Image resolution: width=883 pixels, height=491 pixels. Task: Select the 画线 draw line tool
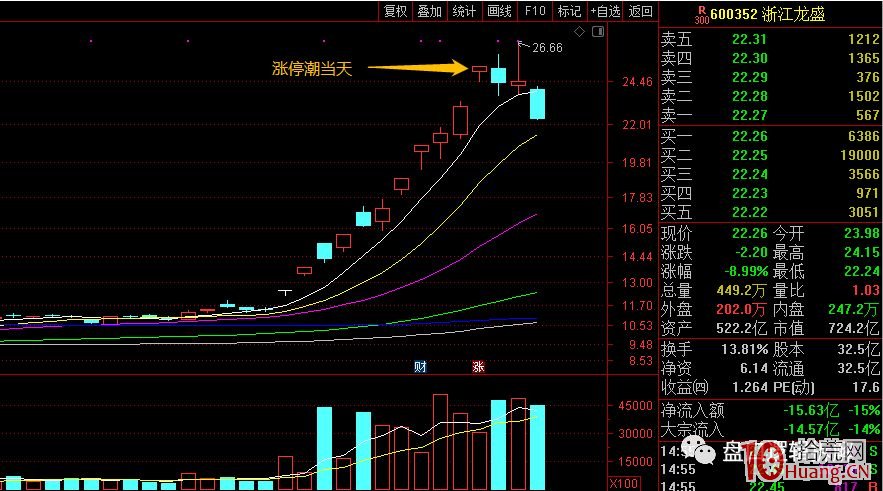500,11
